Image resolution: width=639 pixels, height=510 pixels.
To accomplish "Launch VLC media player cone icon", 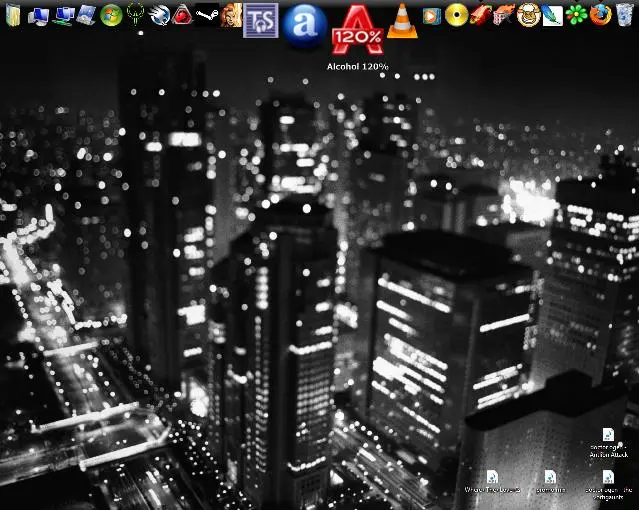I will pyautogui.click(x=403, y=19).
